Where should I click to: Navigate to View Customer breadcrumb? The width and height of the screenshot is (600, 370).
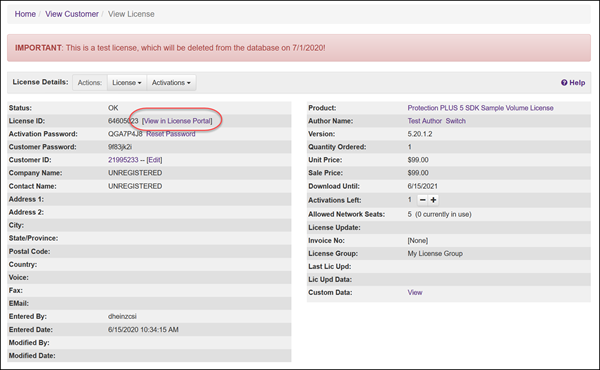pos(72,14)
